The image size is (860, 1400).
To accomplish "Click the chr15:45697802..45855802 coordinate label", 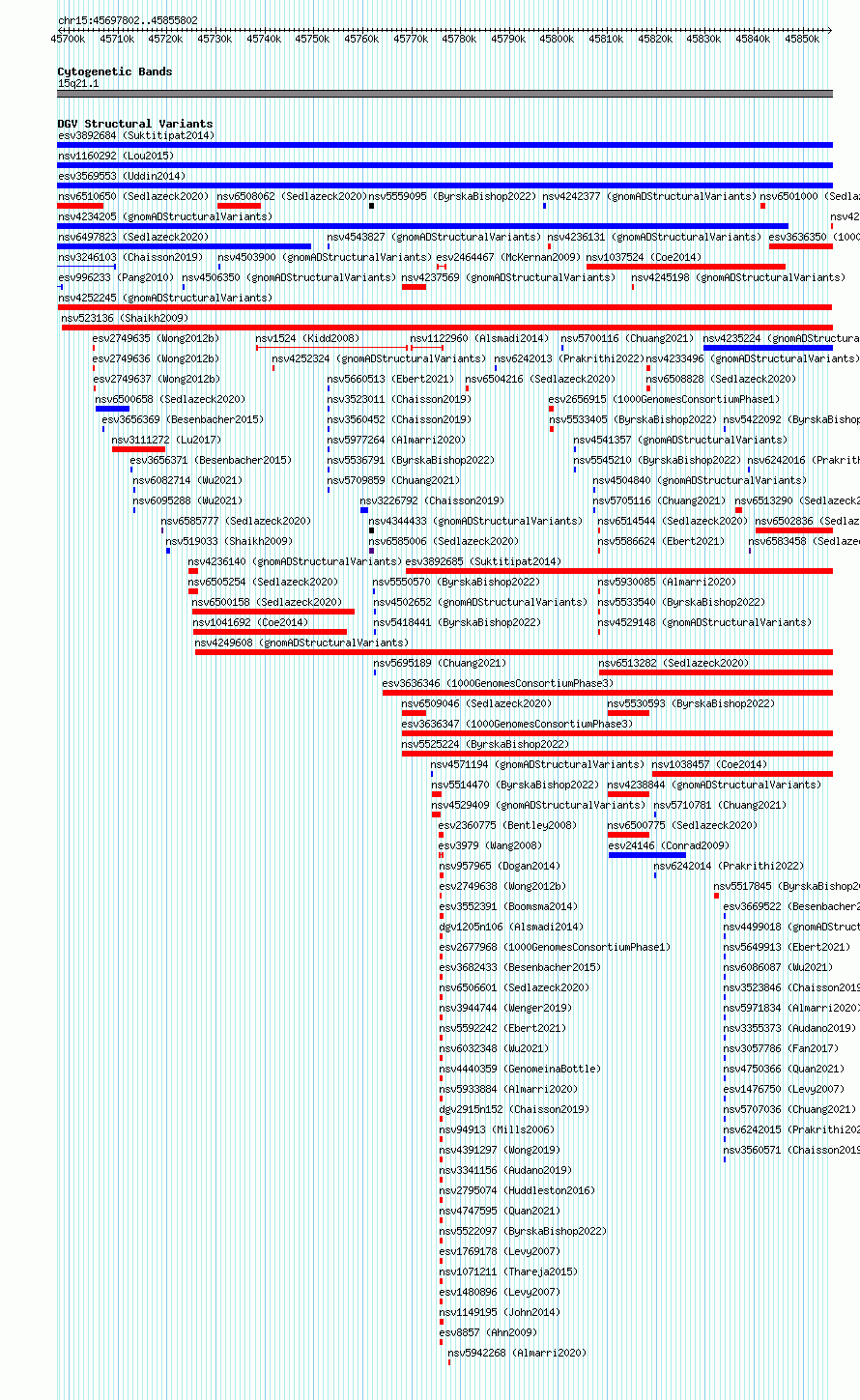I will 128,20.
